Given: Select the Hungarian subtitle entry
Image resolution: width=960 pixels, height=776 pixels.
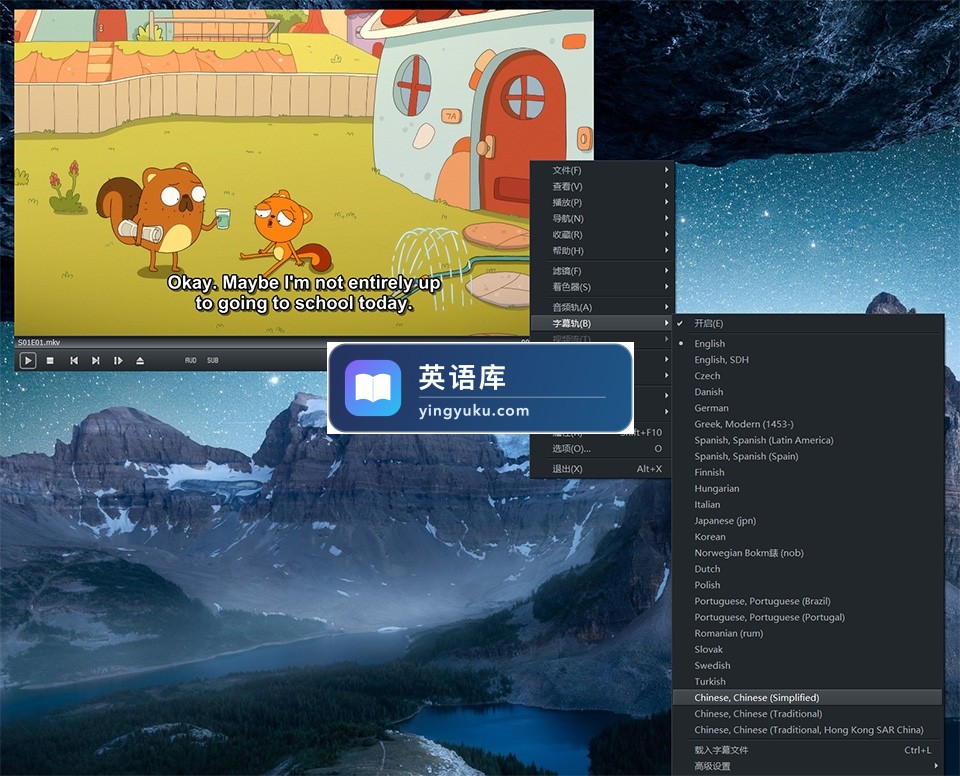Looking at the screenshot, I should click(x=808, y=488).
